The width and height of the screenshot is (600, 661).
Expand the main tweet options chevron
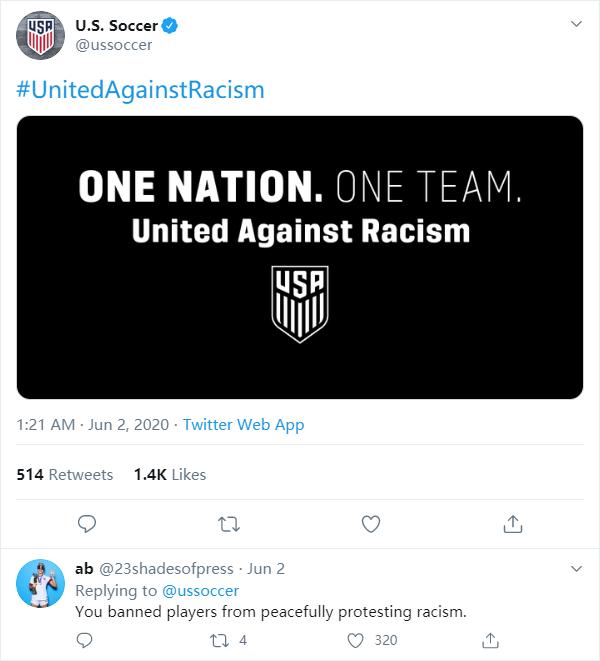[575, 23]
